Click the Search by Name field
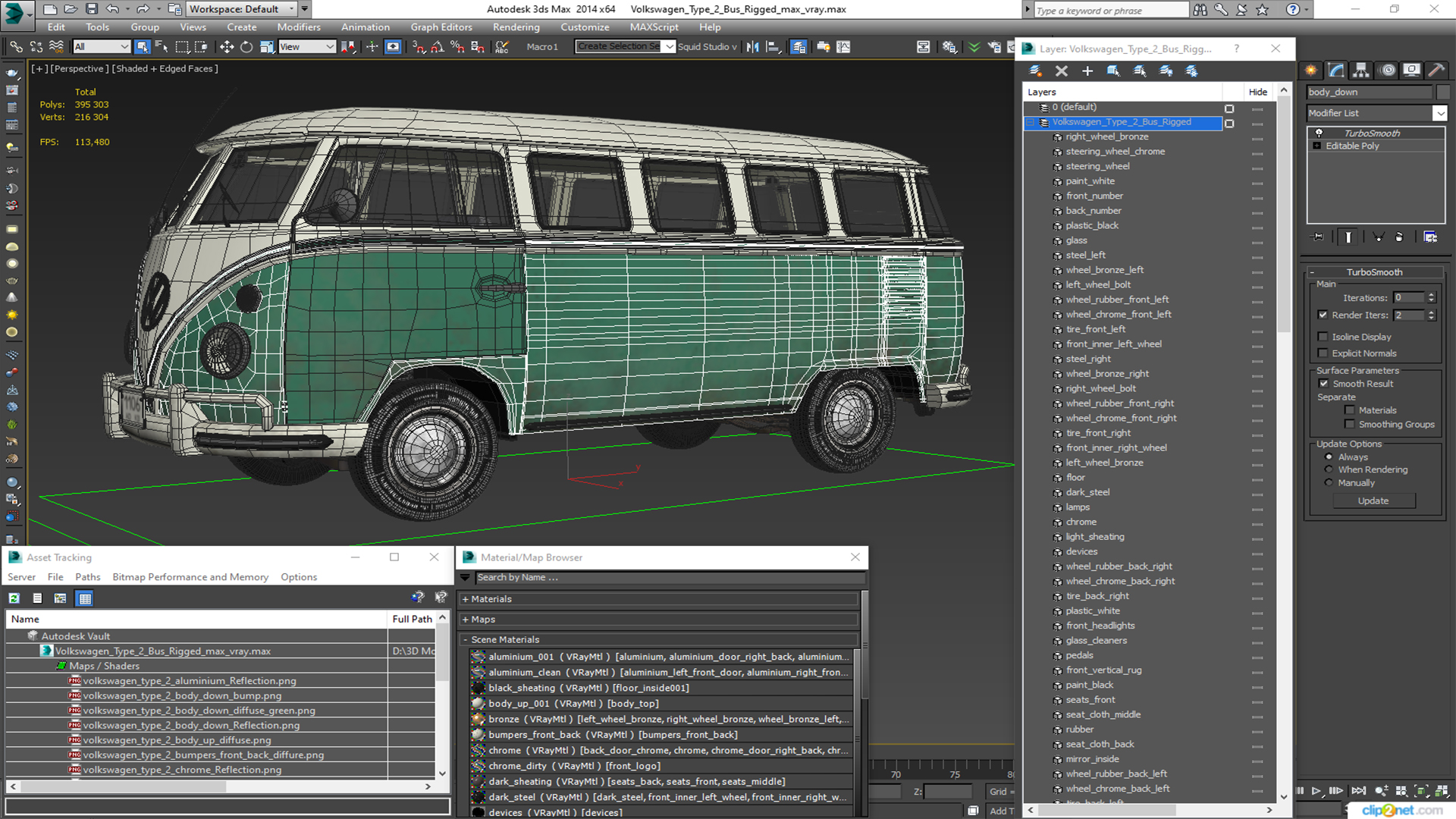The width and height of the screenshot is (1456, 819). pos(669,578)
